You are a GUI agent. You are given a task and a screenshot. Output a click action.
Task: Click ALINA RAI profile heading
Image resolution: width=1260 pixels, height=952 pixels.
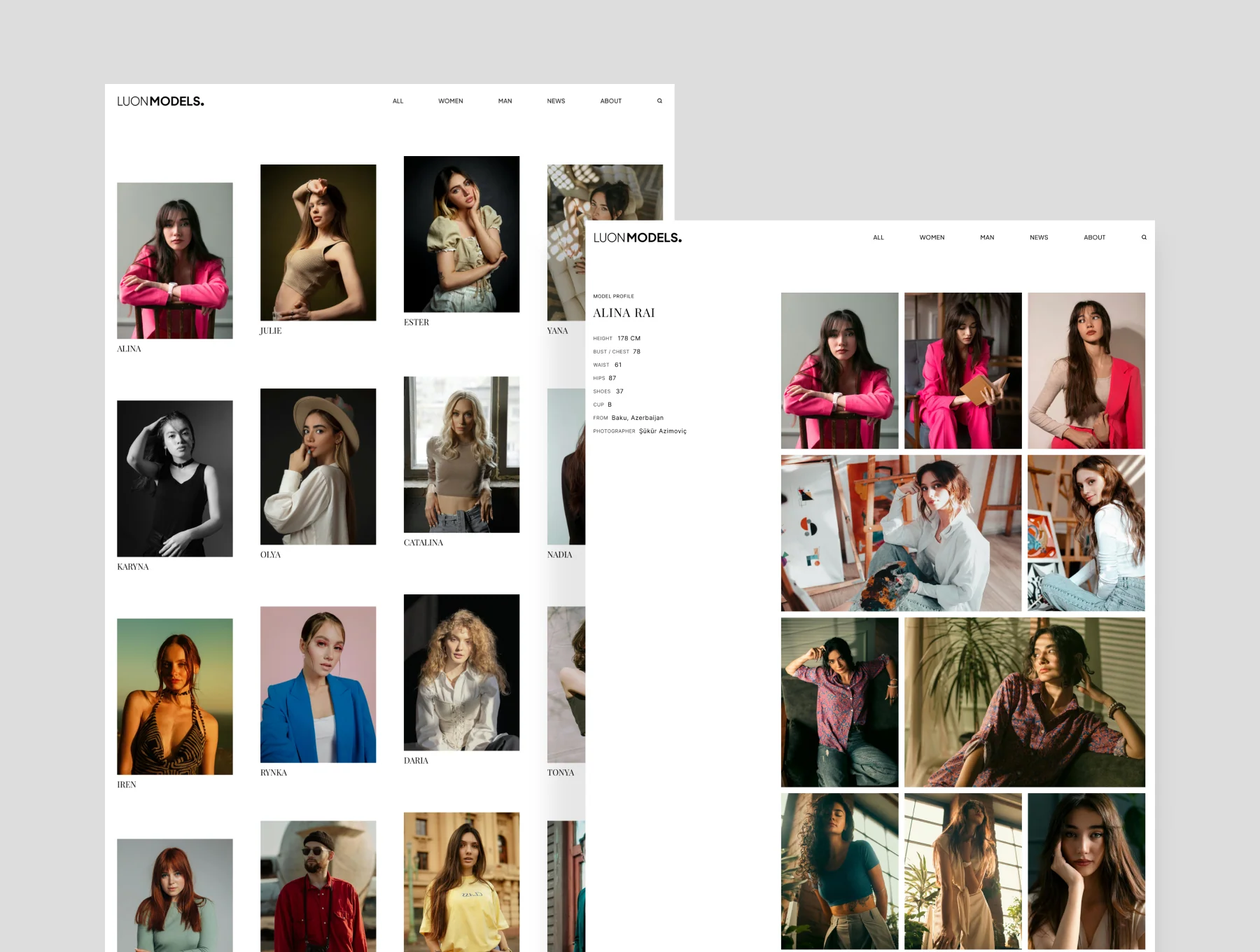(x=624, y=313)
